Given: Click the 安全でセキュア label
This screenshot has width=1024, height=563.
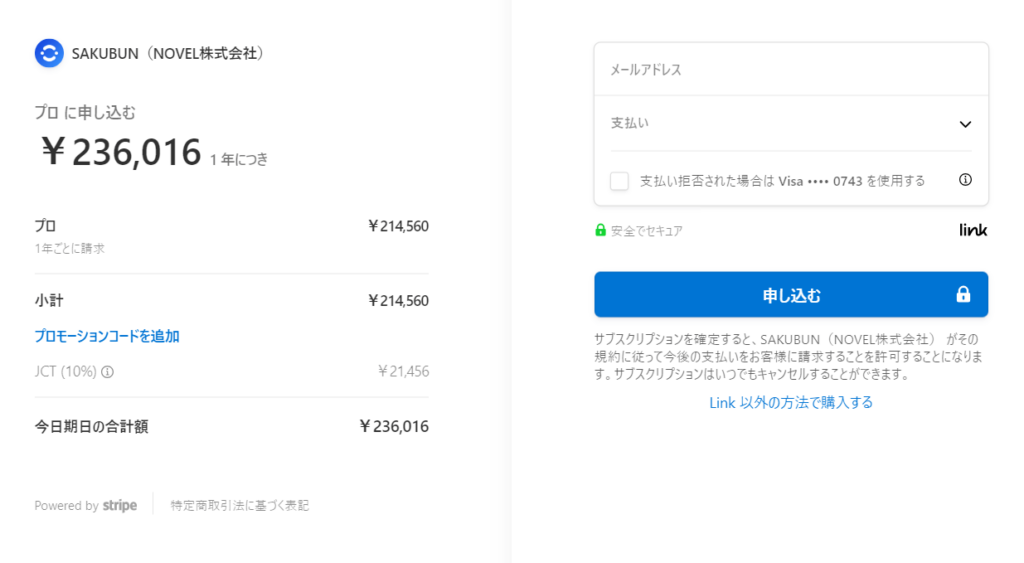Looking at the screenshot, I should tap(647, 231).
